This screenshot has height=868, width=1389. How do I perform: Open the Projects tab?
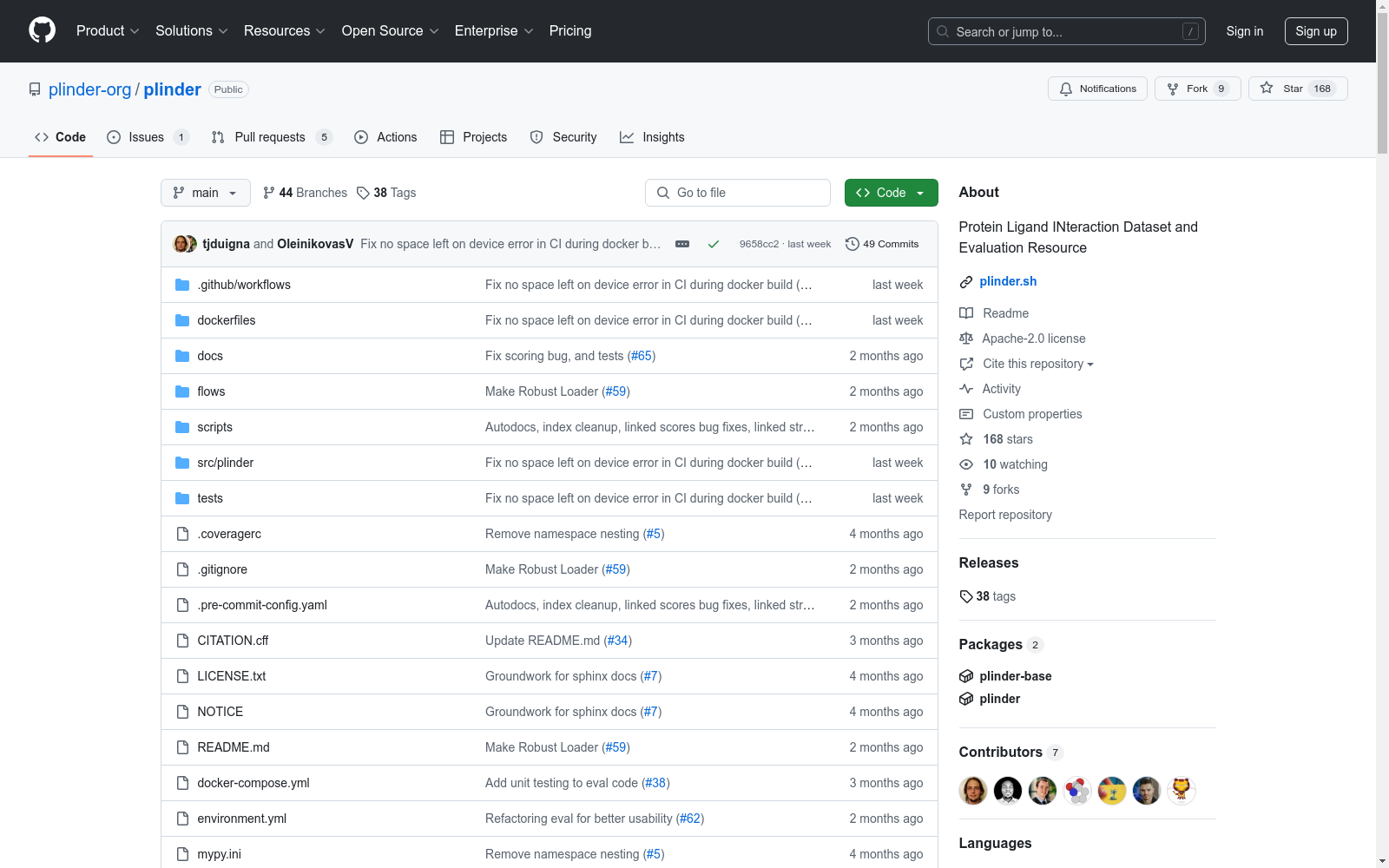[x=474, y=137]
